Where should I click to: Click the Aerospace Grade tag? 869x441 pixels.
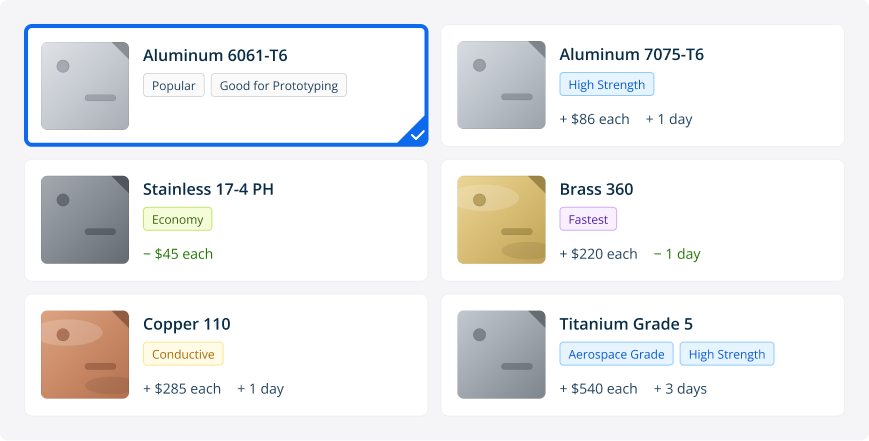[x=616, y=354]
